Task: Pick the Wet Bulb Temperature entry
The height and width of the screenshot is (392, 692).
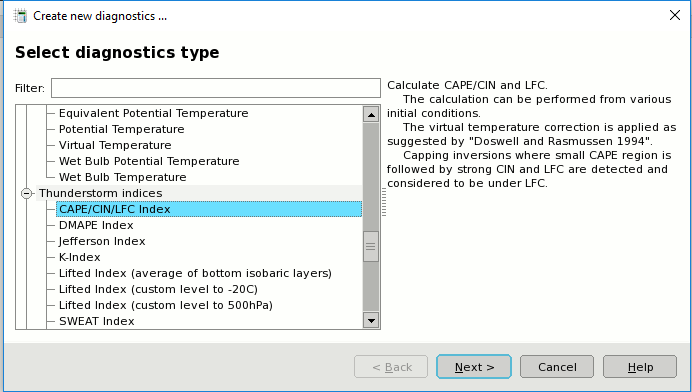Action: pyautogui.click(x=123, y=177)
